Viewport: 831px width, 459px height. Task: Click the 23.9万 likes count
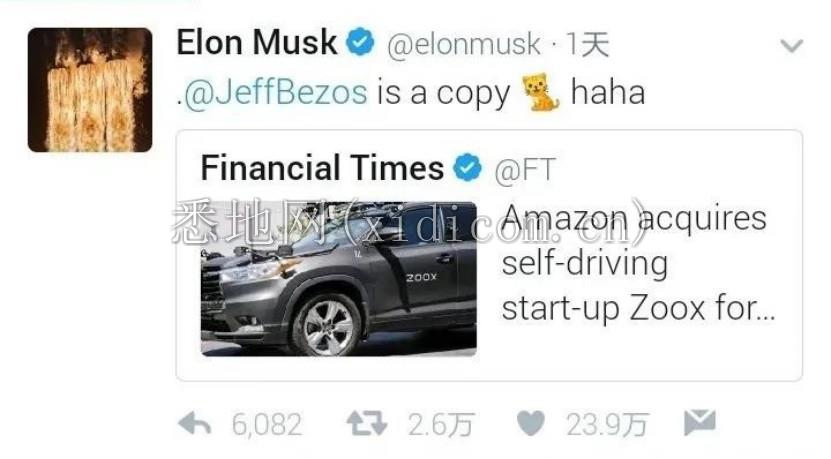[607, 425]
